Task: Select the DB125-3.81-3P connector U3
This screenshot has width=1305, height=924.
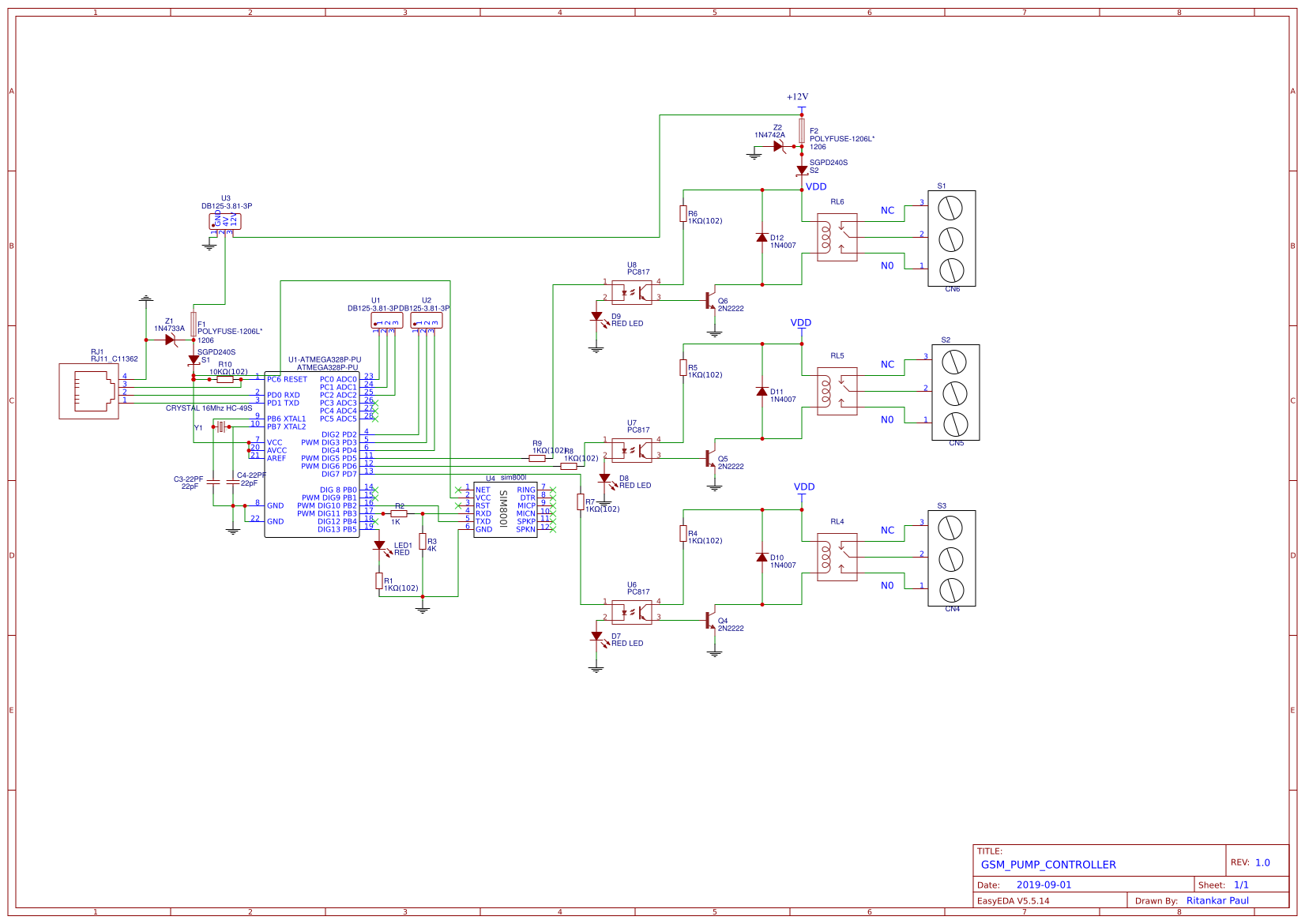Action: (x=225, y=222)
